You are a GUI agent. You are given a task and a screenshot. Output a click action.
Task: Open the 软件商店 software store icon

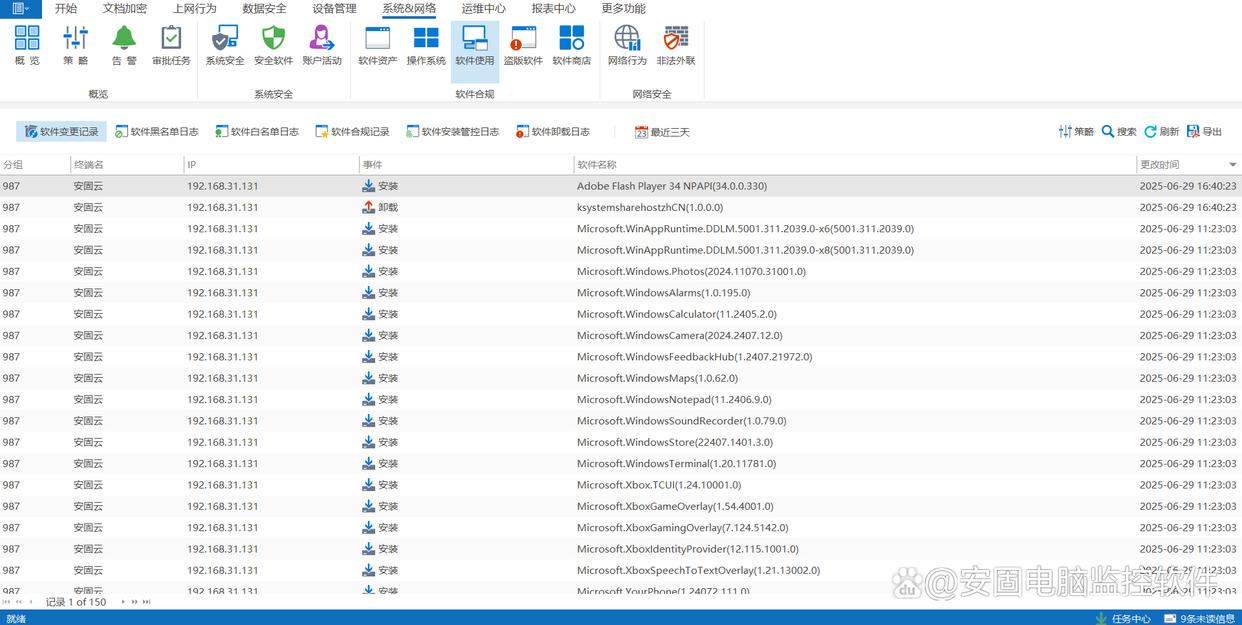click(x=571, y=46)
